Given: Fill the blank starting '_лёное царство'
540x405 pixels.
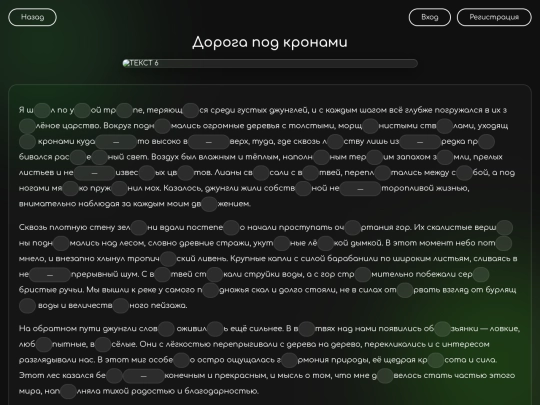Looking at the screenshot, I should click(x=27, y=126).
